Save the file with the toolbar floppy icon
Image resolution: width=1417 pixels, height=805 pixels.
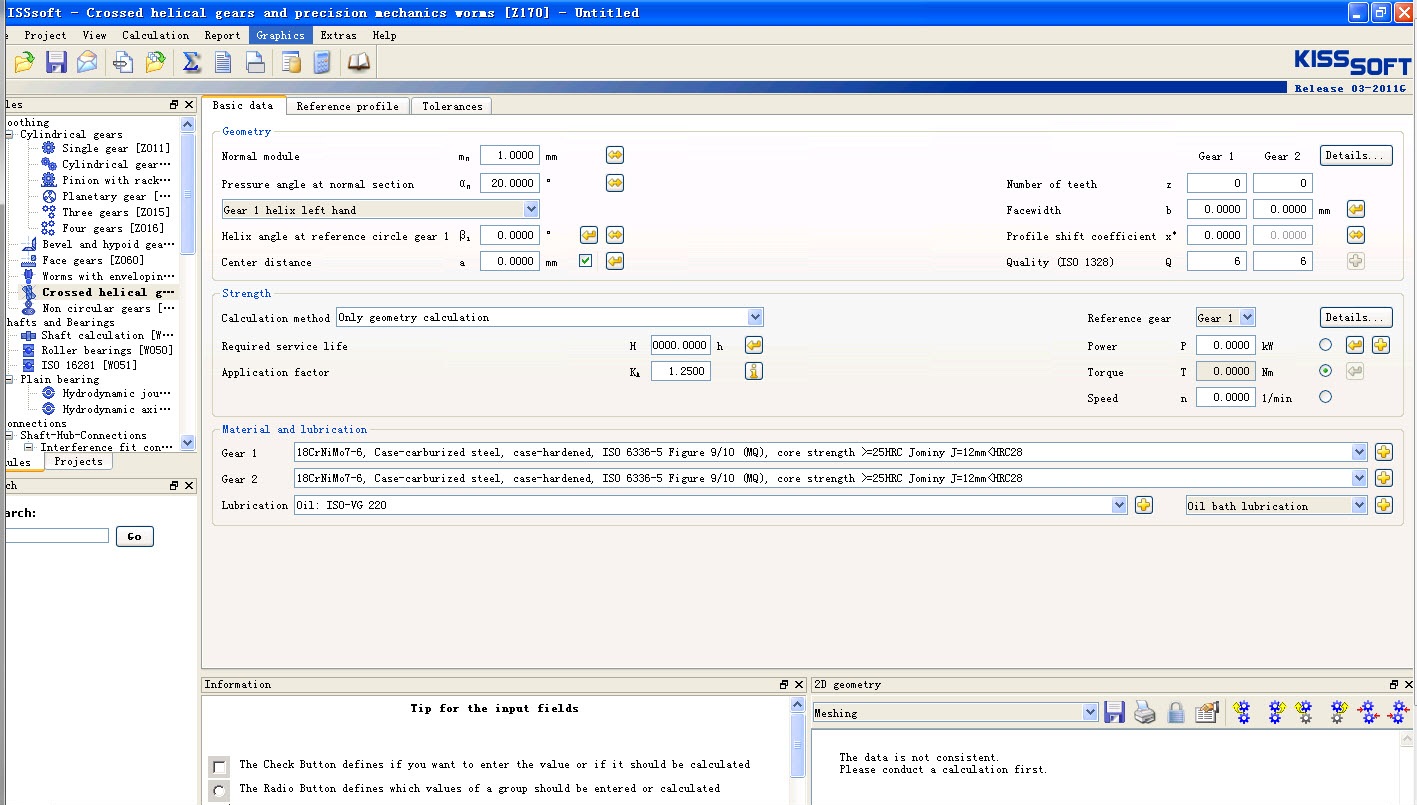coord(56,63)
